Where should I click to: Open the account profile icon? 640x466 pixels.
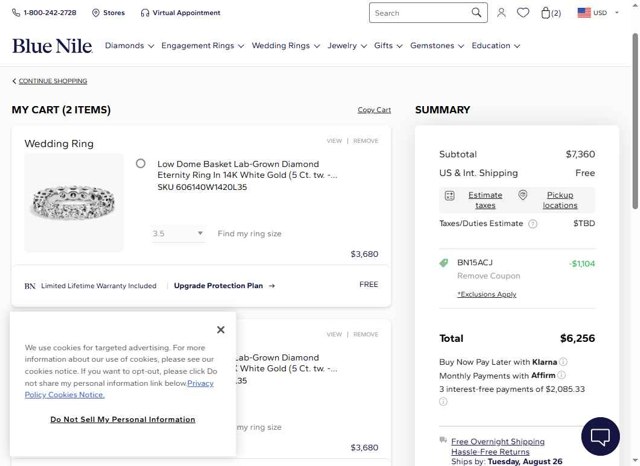coord(502,13)
